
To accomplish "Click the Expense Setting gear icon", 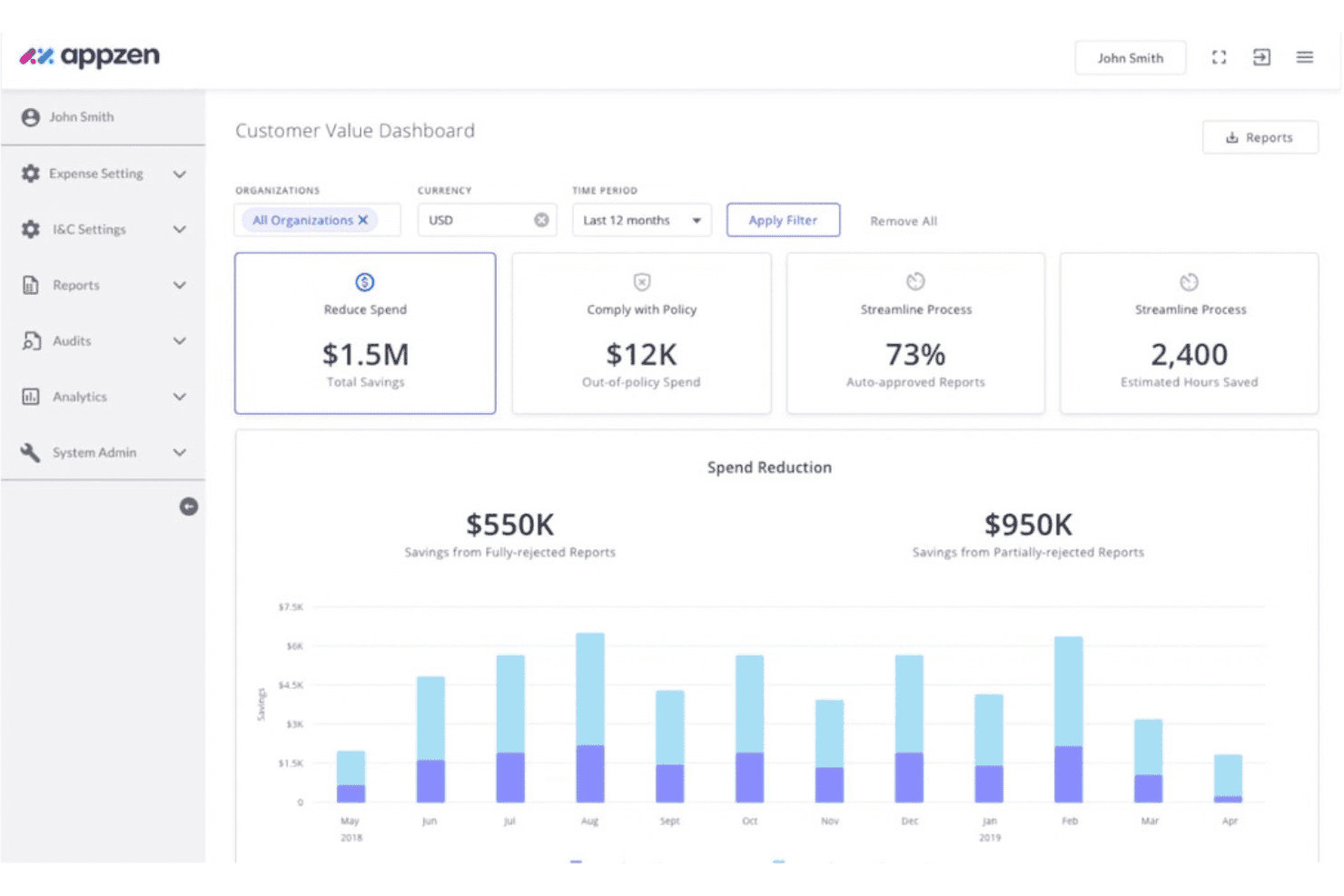I will coord(30,173).
